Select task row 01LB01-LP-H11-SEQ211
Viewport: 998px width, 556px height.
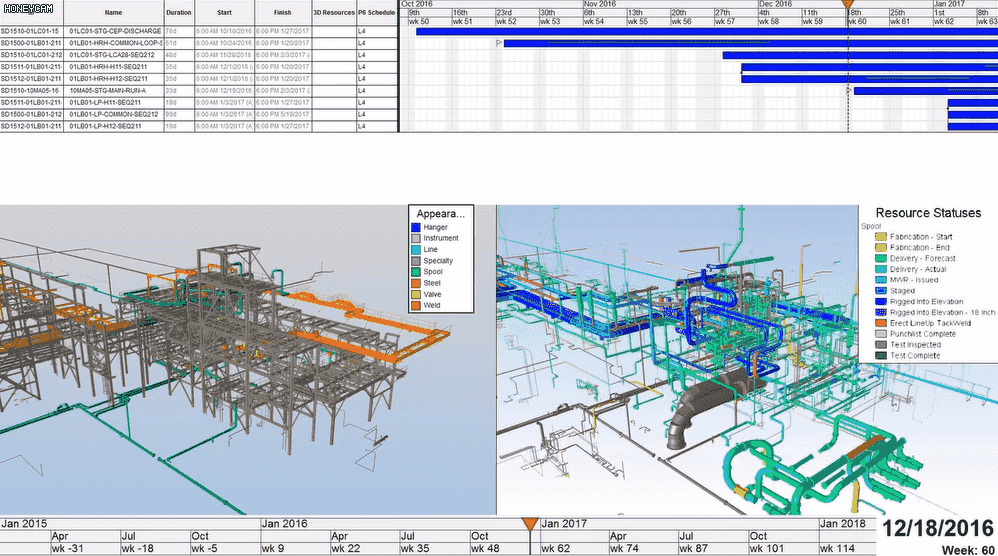(199, 102)
